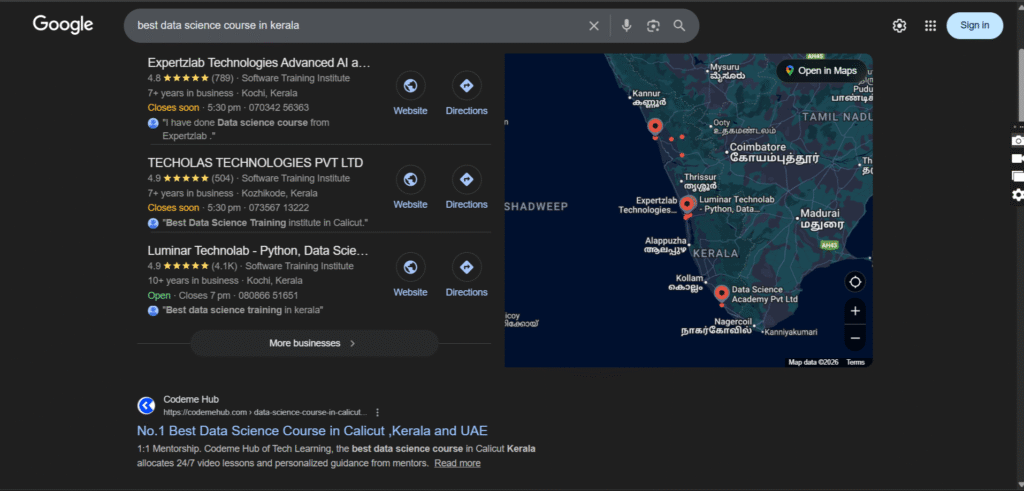This screenshot has height=491, width=1024.
Task: Expand snippet with Read more link
Action: [457, 463]
